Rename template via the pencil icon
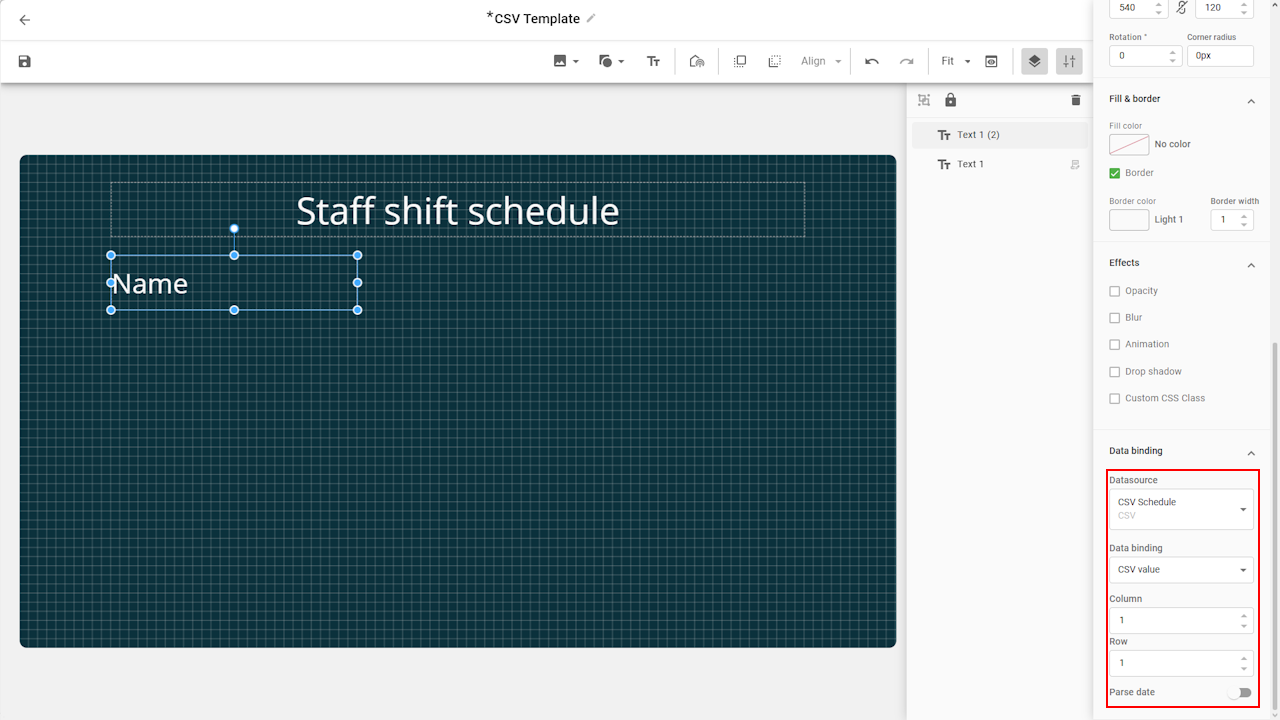 coord(591,19)
